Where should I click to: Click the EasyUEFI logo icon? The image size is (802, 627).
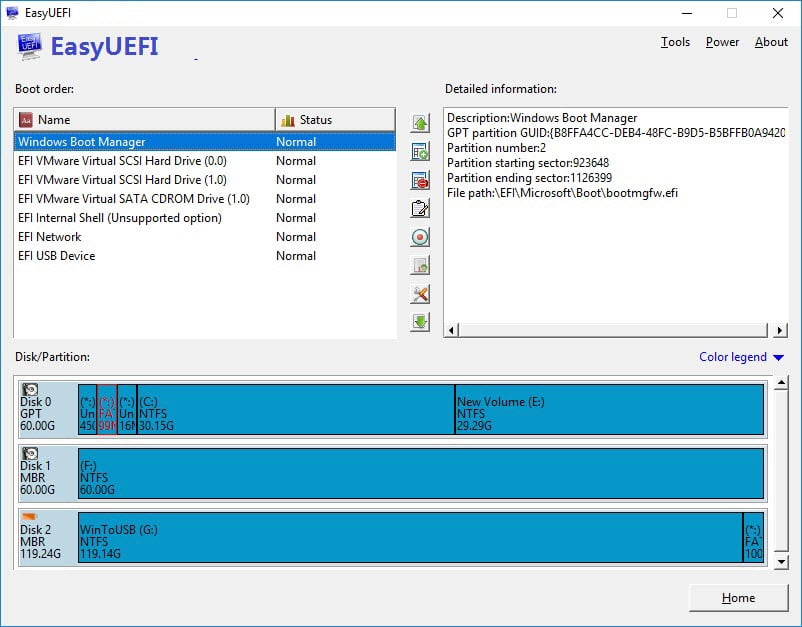pyautogui.click(x=29, y=47)
